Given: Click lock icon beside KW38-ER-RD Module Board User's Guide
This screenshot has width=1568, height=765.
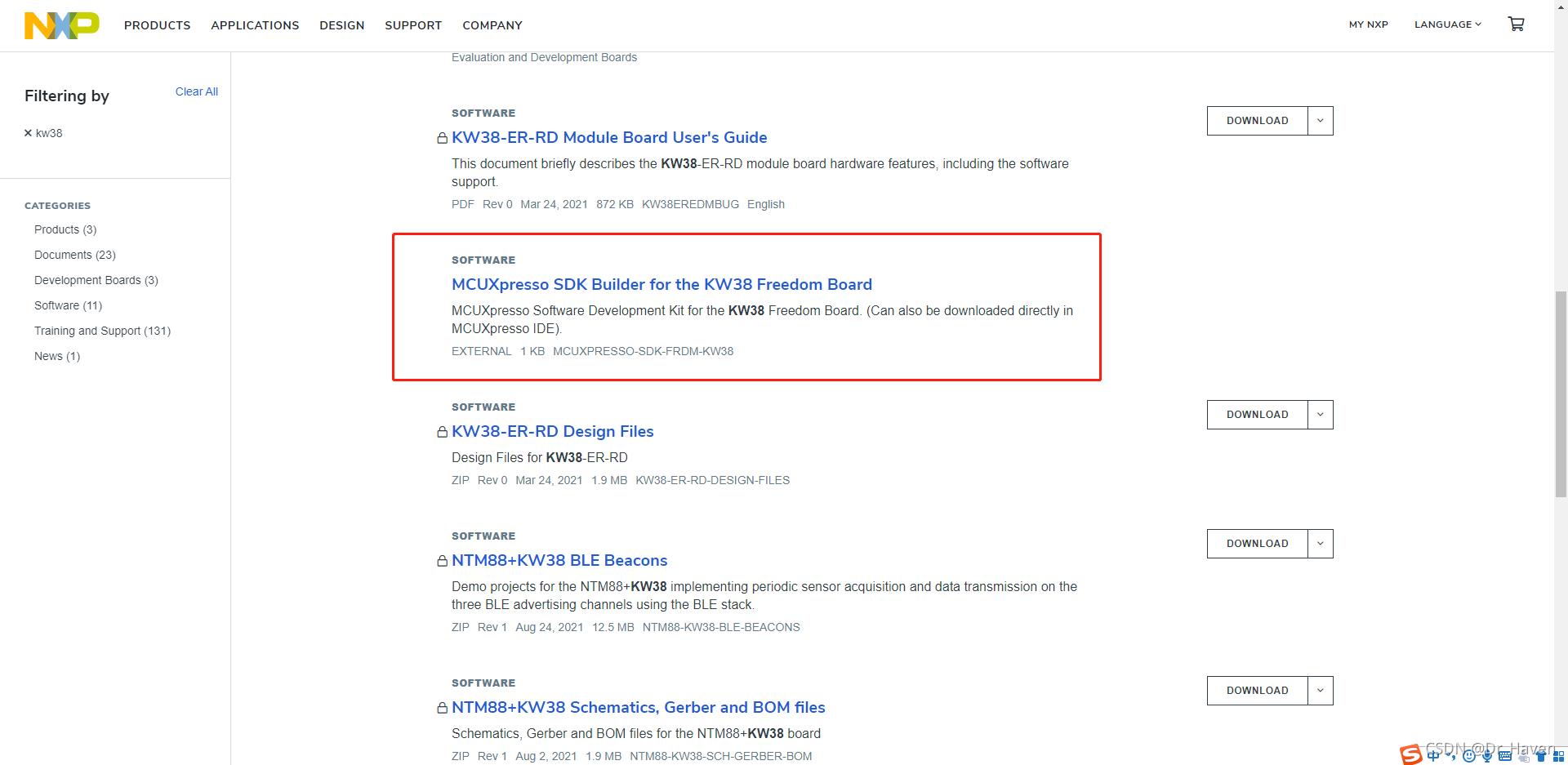Looking at the screenshot, I should [442, 138].
